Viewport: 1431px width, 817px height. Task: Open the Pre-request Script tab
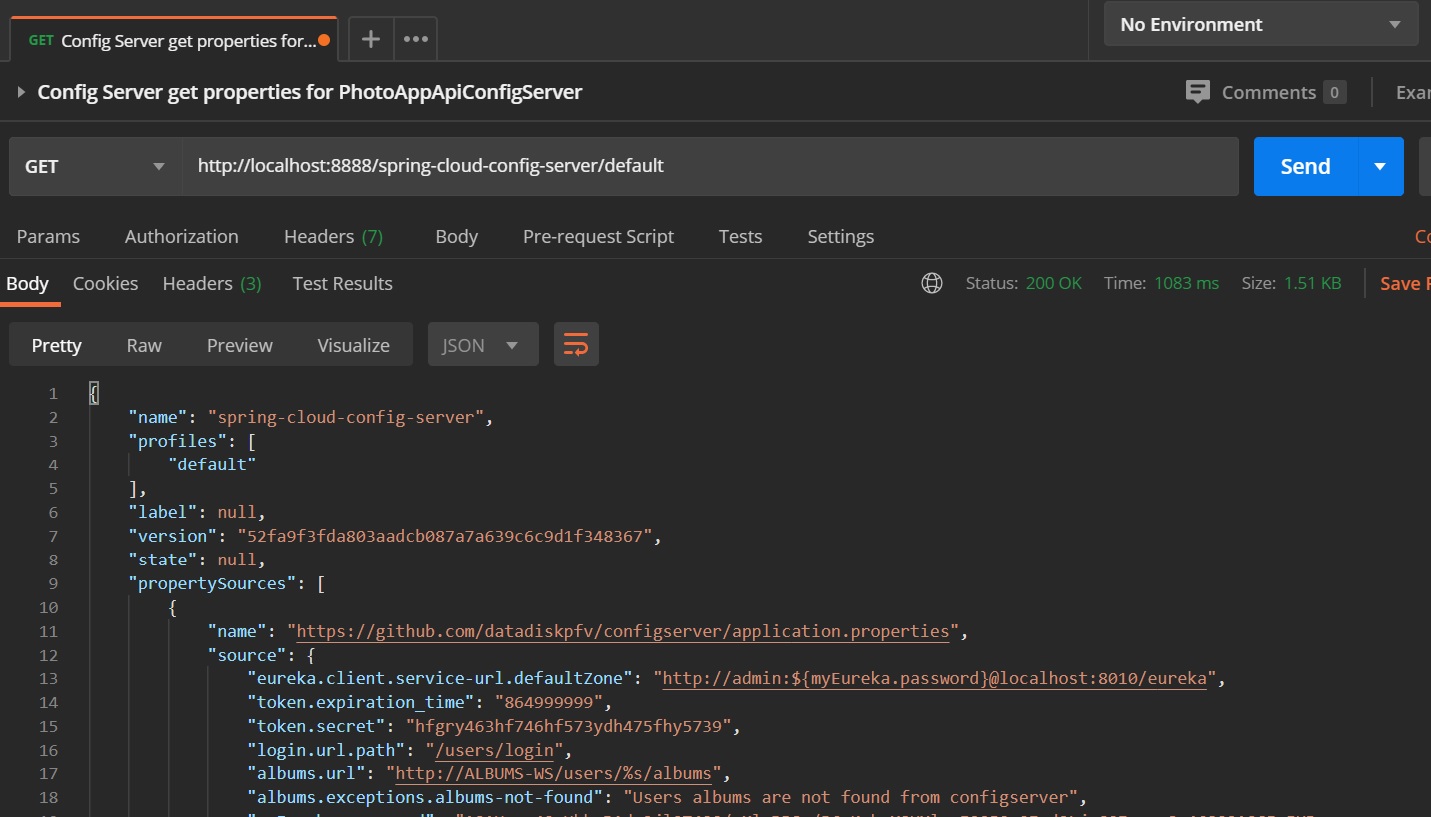tap(598, 237)
